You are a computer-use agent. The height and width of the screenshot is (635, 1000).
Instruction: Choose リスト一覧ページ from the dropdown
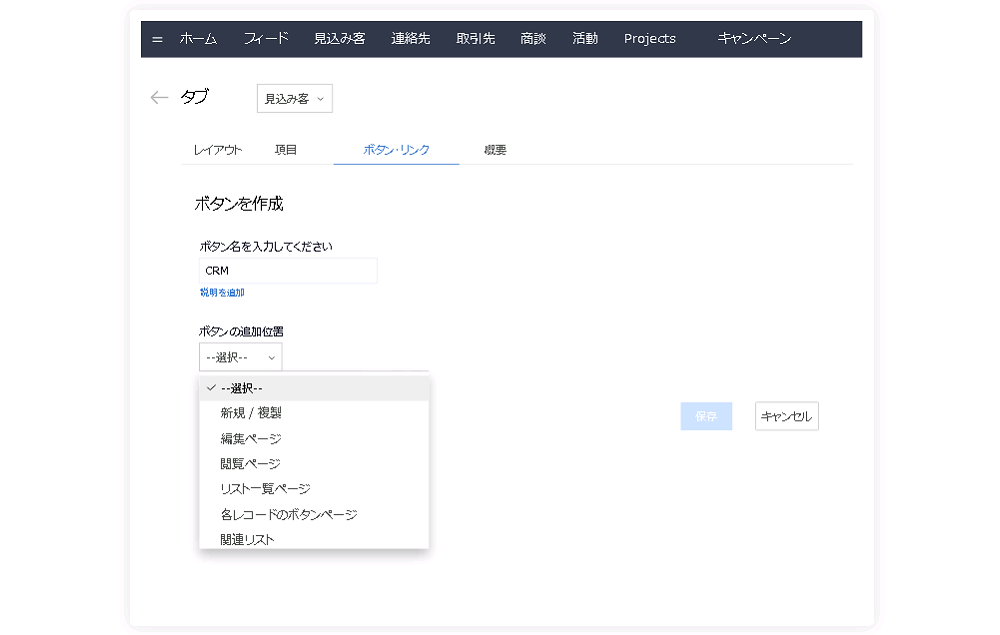click(x=314, y=489)
